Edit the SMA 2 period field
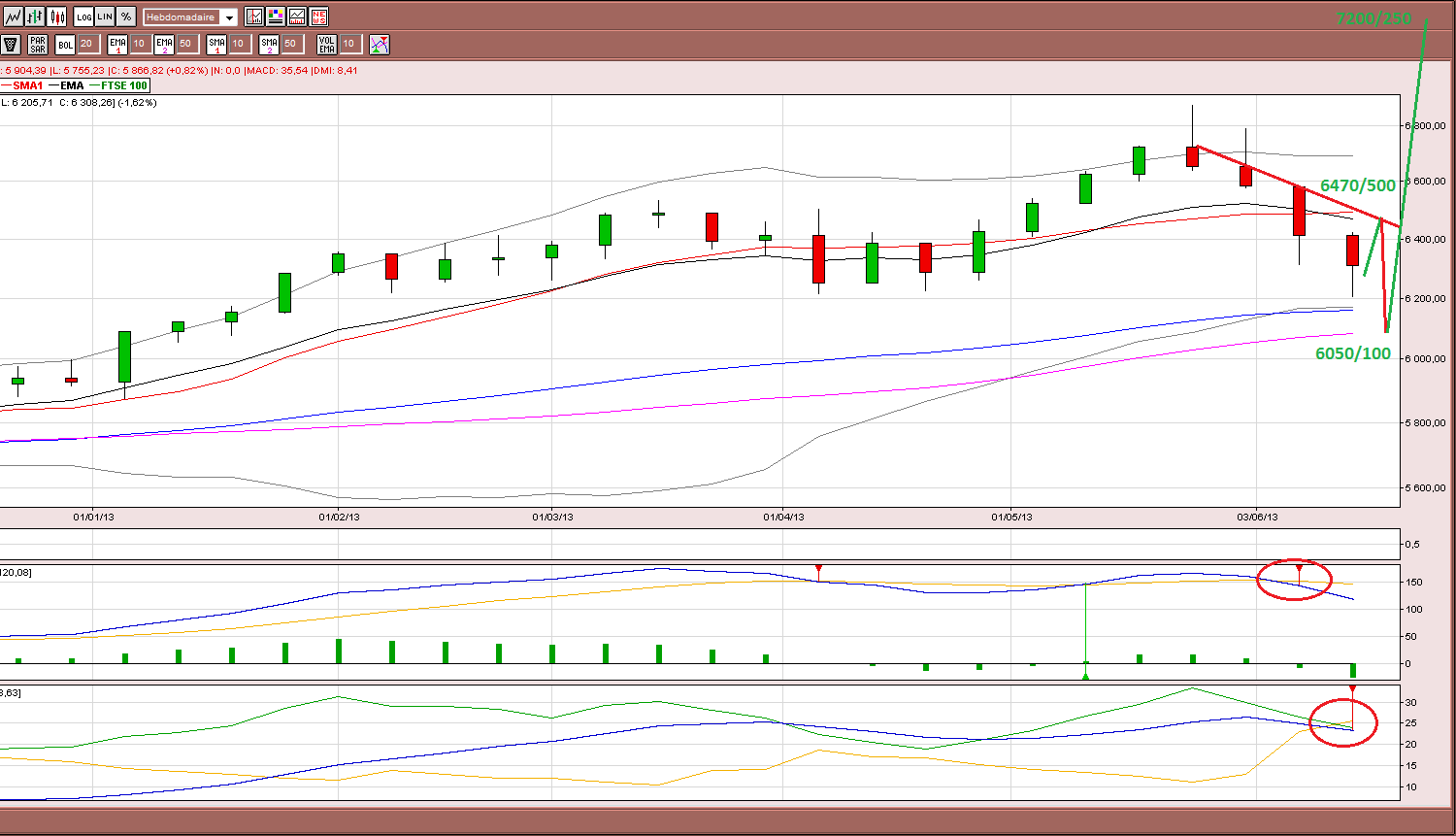The image size is (1456, 836). pos(291,44)
